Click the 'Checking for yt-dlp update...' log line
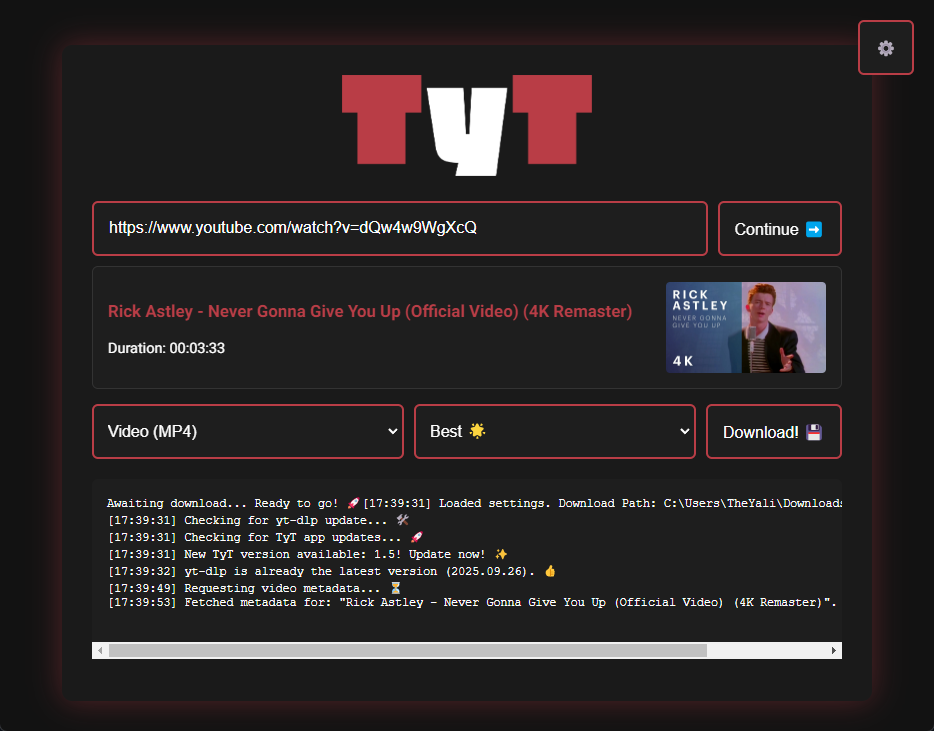The image size is (934, 731). click(x=258, y=520)
